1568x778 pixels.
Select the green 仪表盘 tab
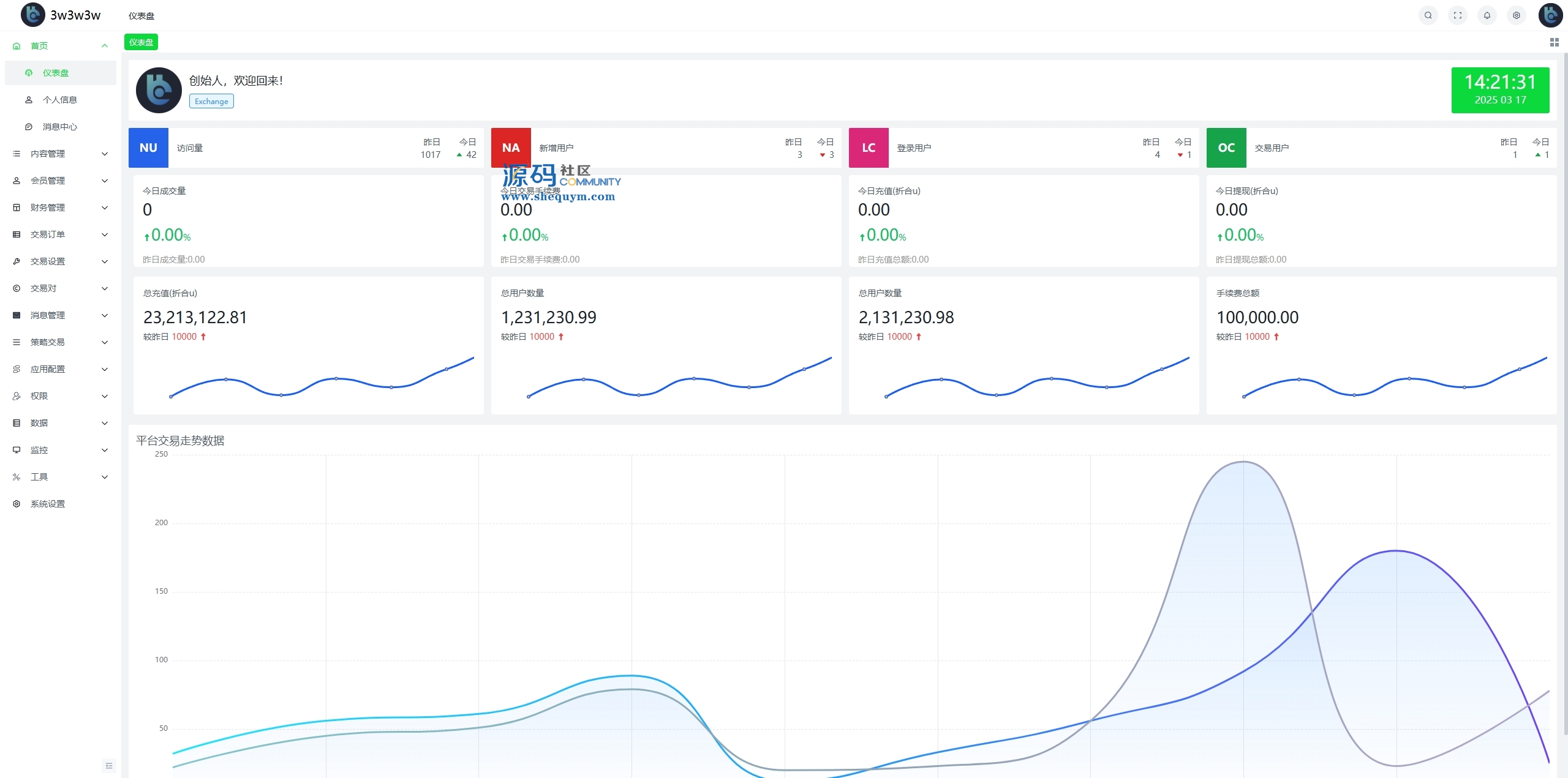point(141,42)
